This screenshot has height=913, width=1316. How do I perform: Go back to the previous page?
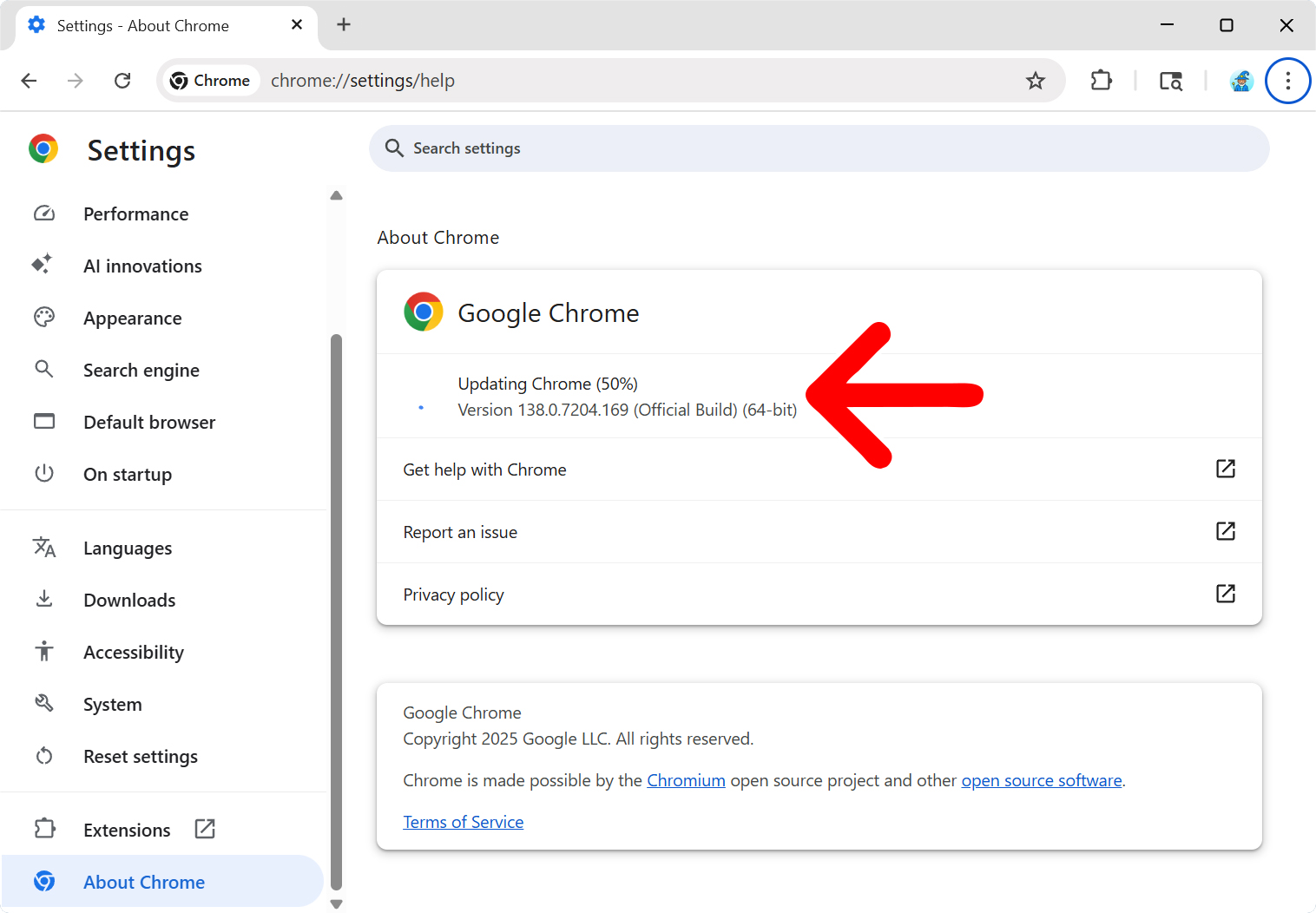[x=29, y=81]
